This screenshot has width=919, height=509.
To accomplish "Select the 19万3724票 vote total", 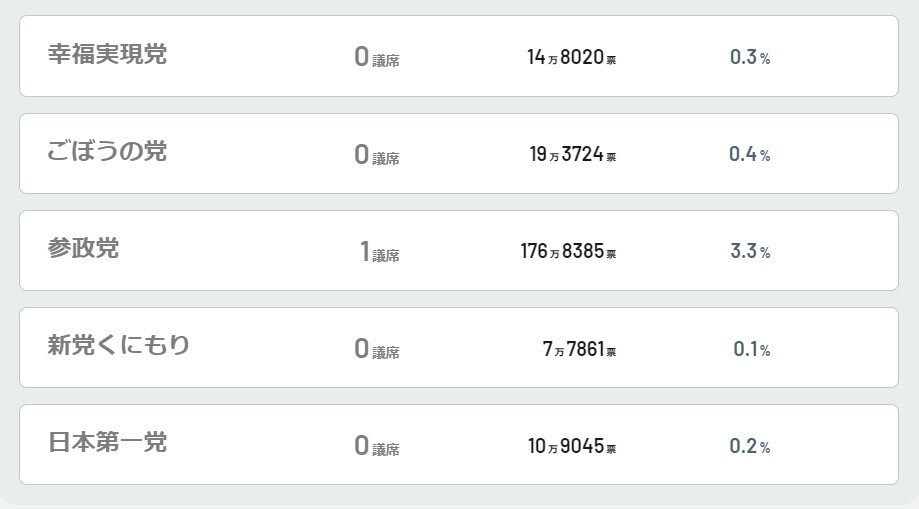I will click(x=572, y=154).
